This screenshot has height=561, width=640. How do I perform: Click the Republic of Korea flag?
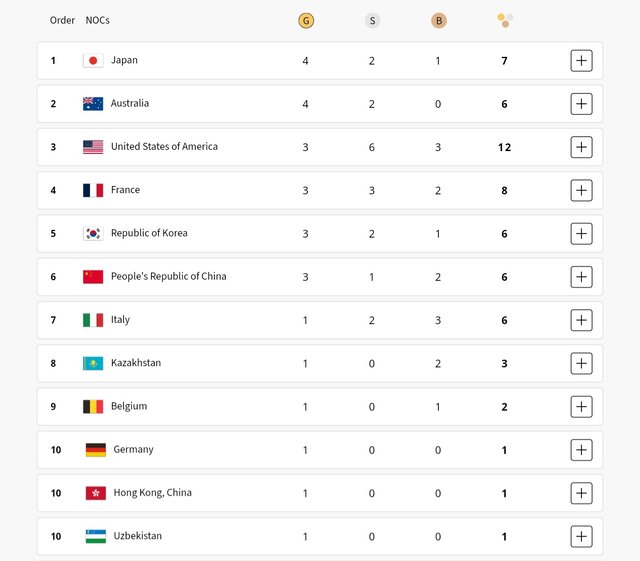coord(93,234)
